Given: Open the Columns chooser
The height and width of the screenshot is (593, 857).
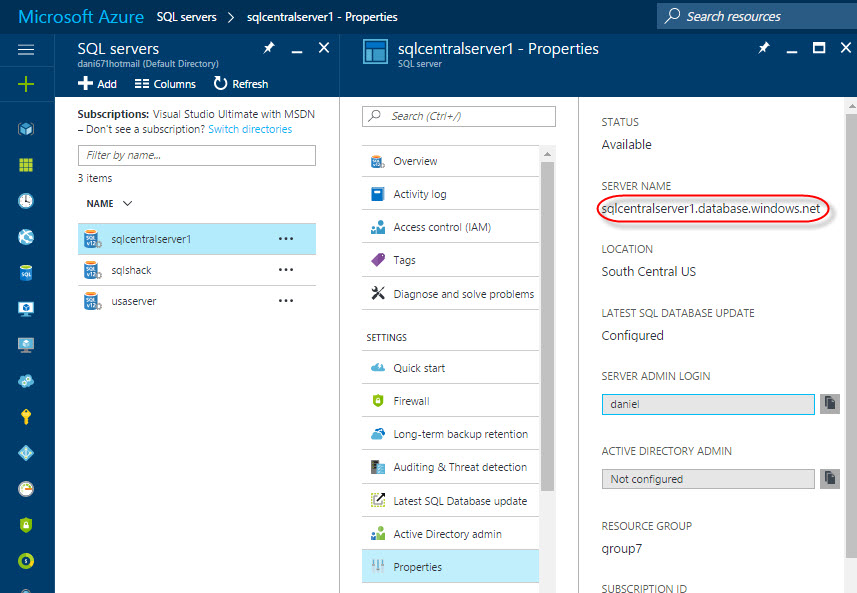Looking at the screenshot, I should tap(165, 84).
